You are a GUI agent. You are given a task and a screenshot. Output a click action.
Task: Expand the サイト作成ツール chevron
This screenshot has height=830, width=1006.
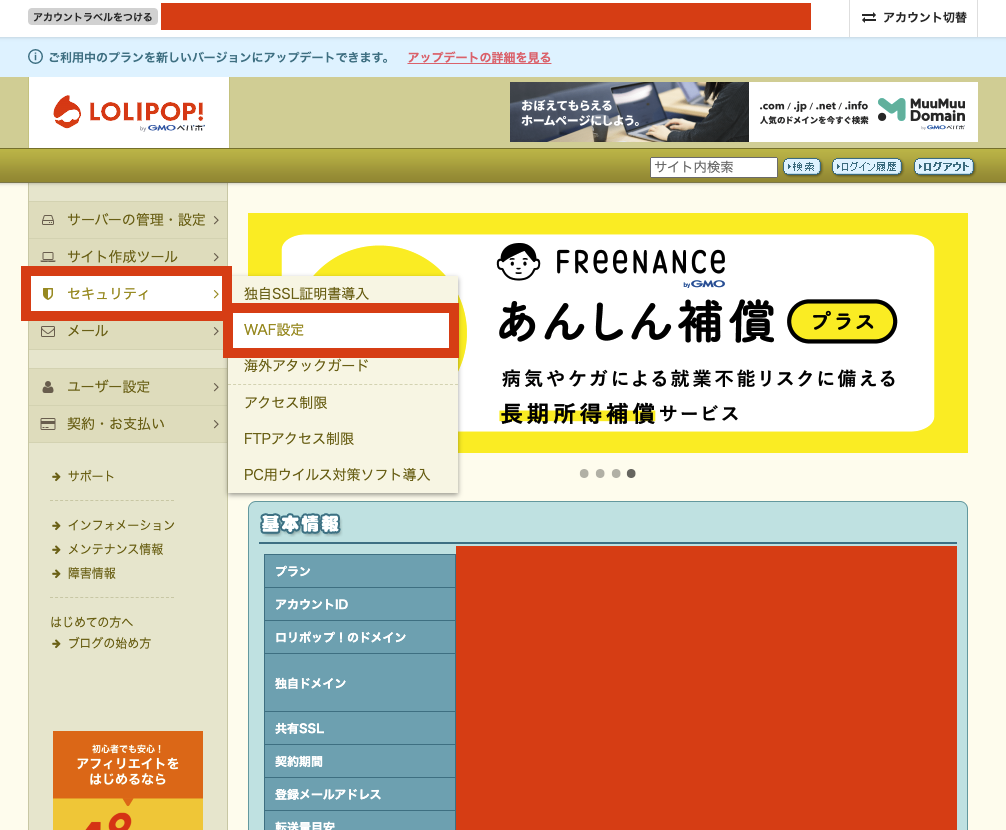point(216,257)
